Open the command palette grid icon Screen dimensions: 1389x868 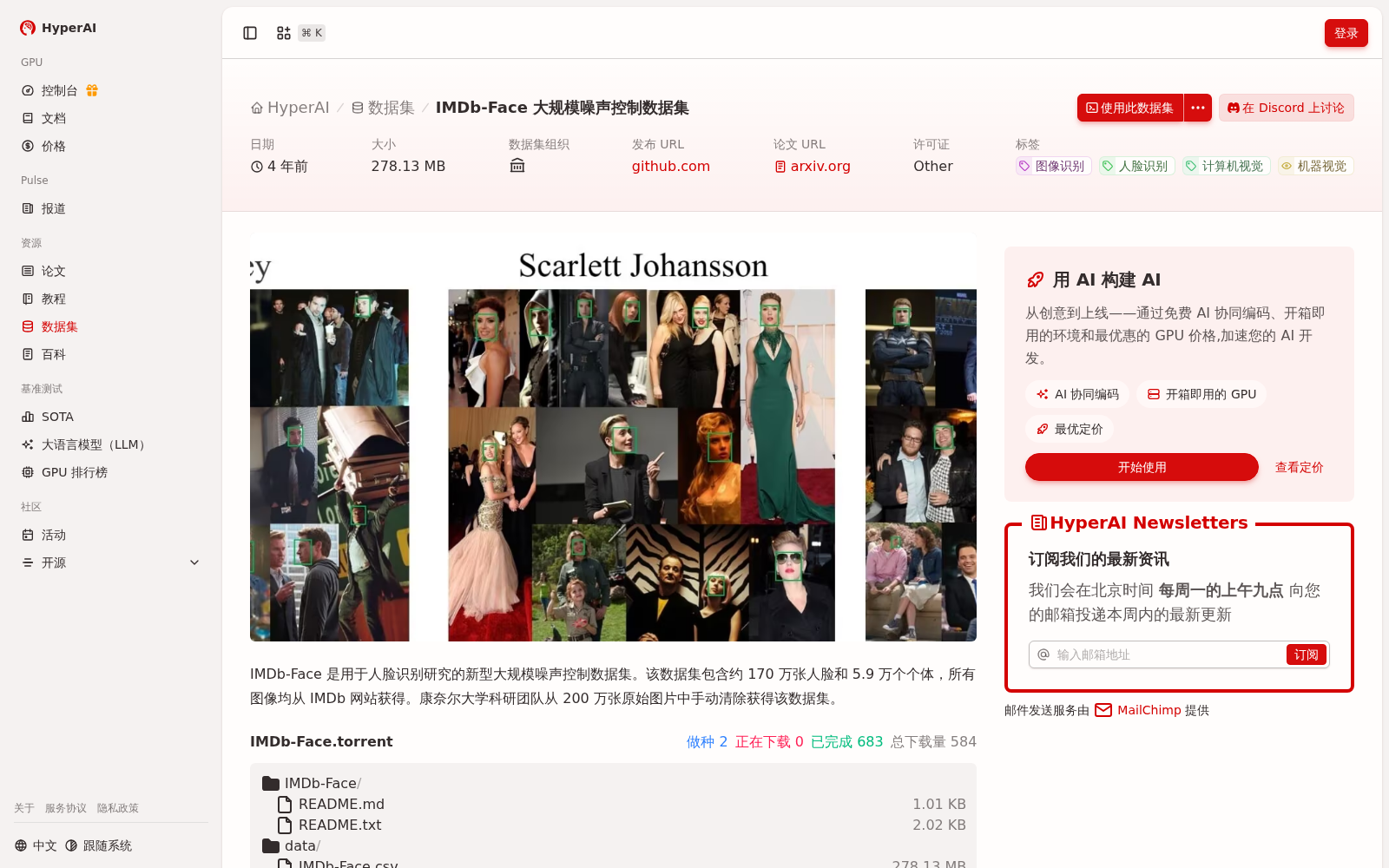tap(283, 33)
